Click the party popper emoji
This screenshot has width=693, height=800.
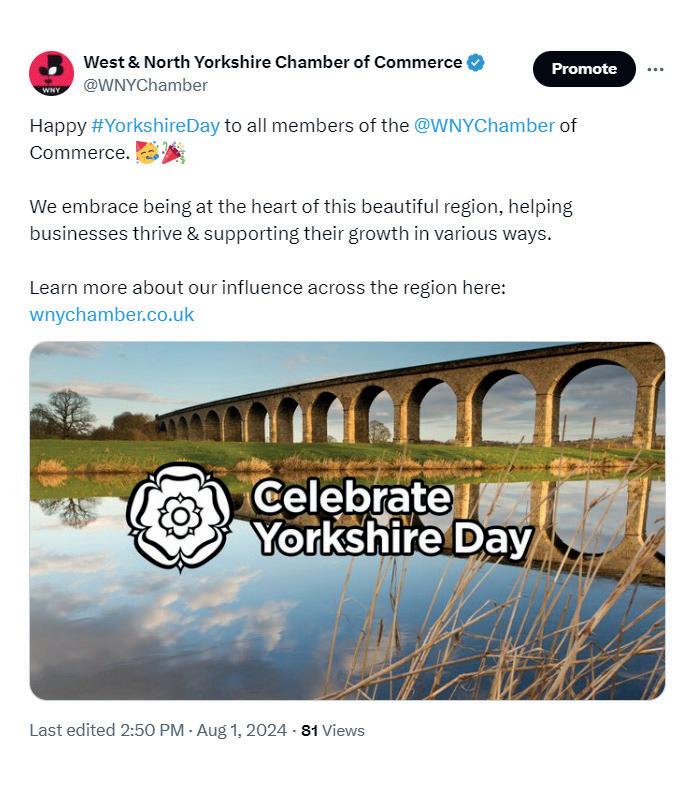(x=173, y=154)
